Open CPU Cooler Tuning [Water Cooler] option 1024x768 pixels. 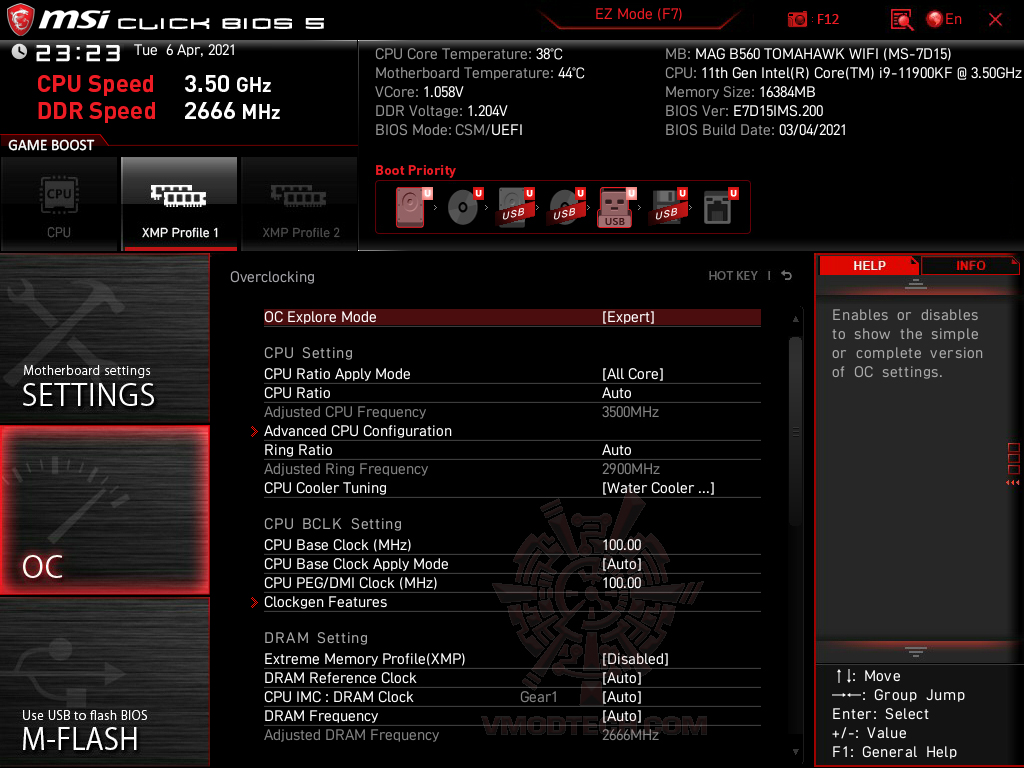[x=512, y=488]
